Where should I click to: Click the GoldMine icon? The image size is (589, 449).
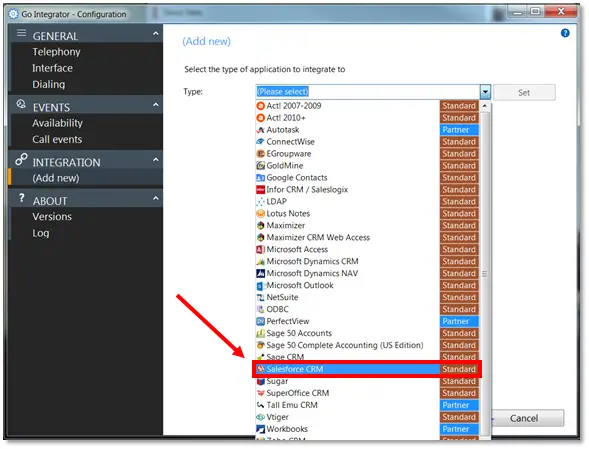tap(260, 166)
